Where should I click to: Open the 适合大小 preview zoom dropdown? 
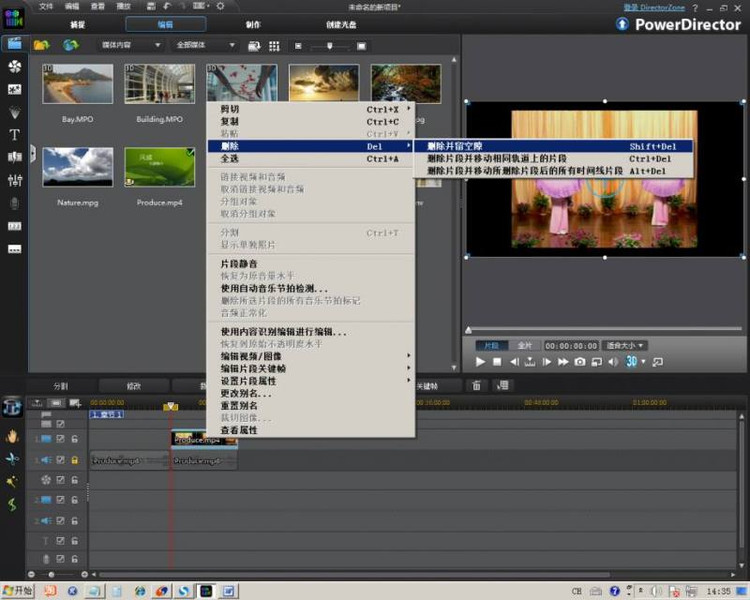tap(626, 345)
